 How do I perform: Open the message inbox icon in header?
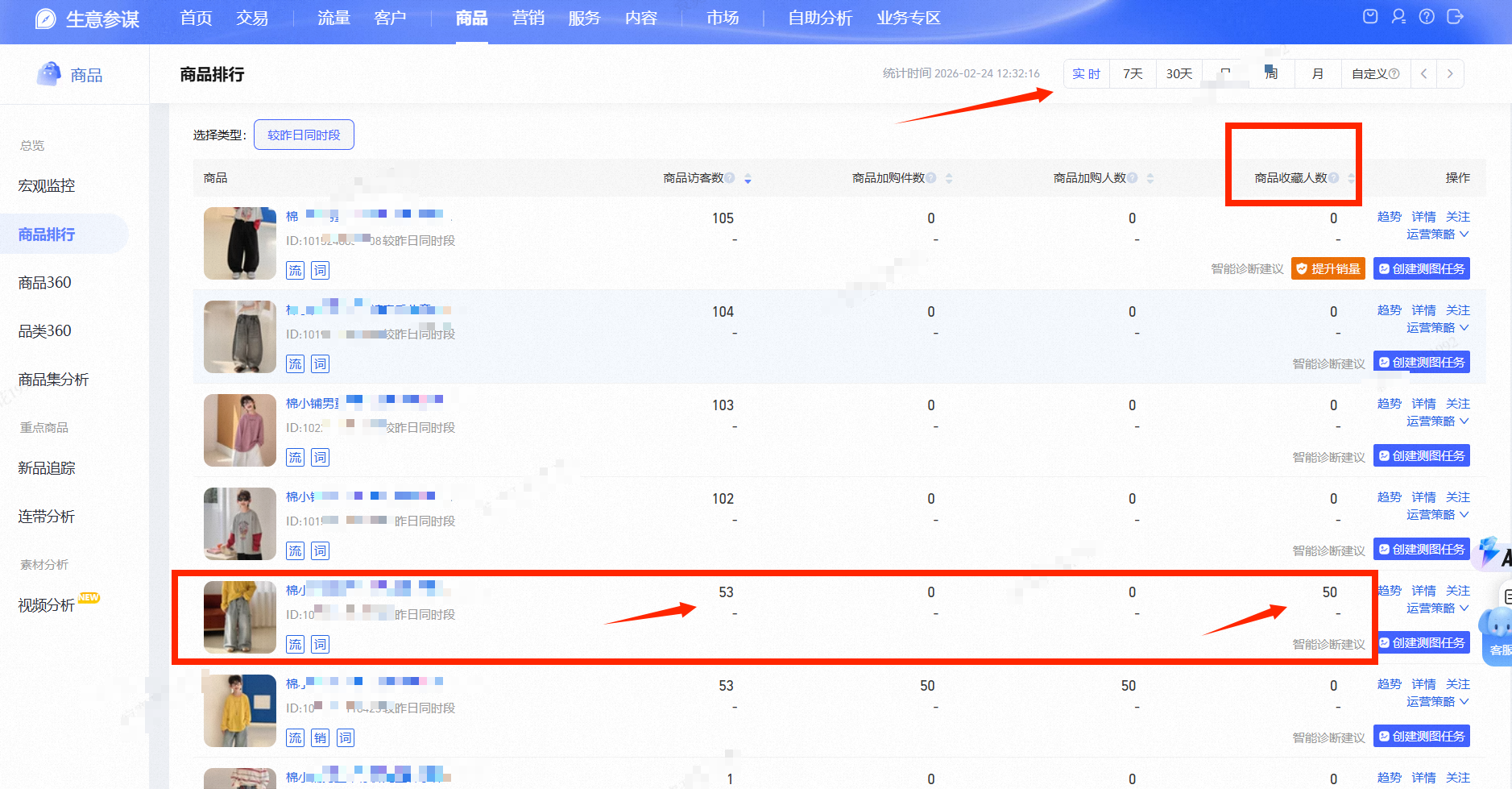(x=1370, y=17)
